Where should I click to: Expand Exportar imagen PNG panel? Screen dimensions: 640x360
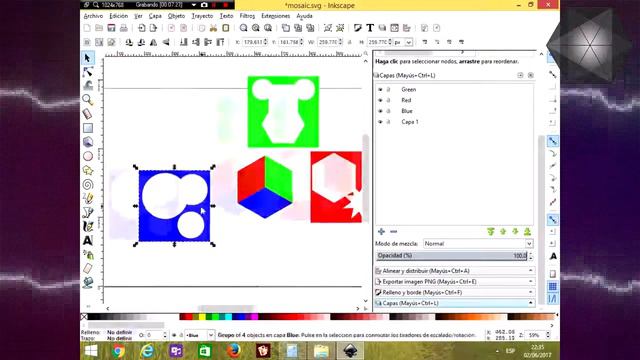(x=455, y=282)
